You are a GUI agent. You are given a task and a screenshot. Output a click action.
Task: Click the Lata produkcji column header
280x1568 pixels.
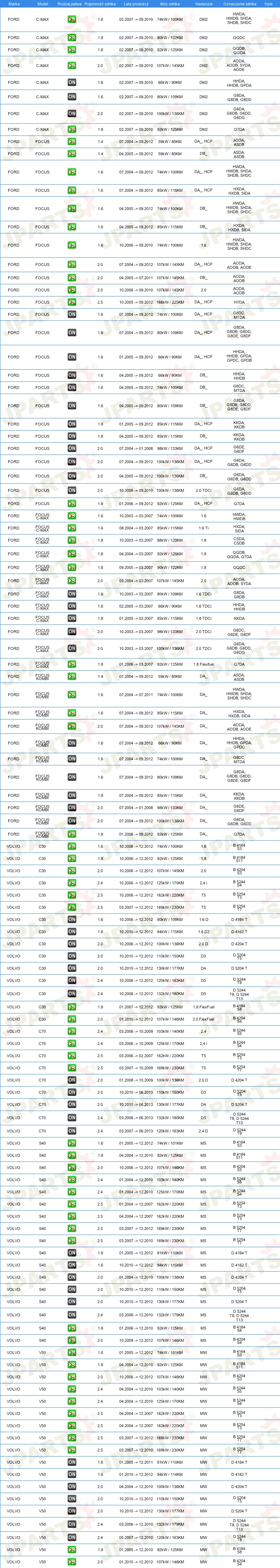click(136, 4)
